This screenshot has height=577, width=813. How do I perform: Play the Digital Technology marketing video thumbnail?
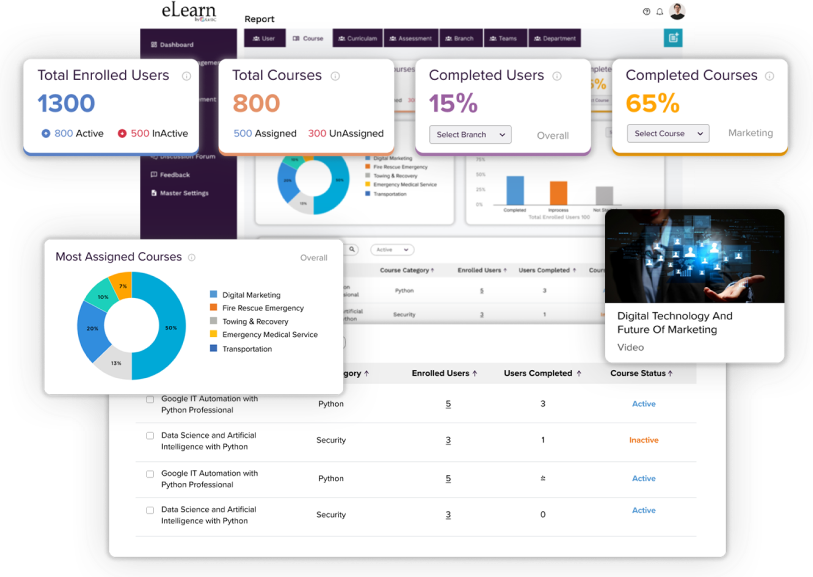point(695,255)
